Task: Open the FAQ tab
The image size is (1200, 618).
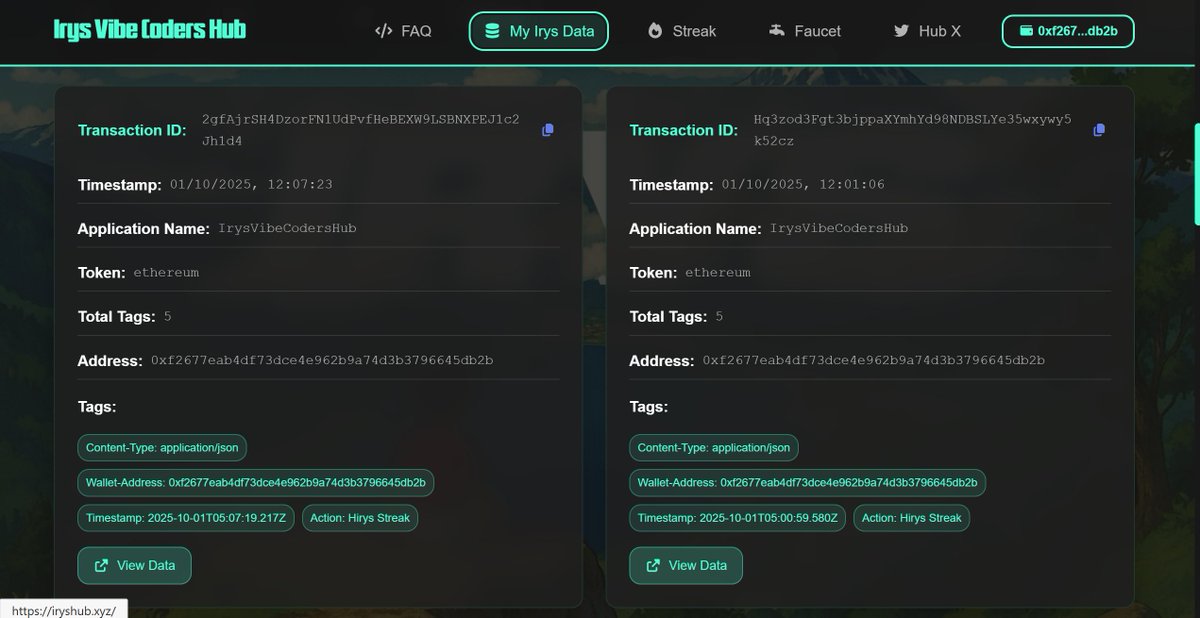Action: (403, 31)
